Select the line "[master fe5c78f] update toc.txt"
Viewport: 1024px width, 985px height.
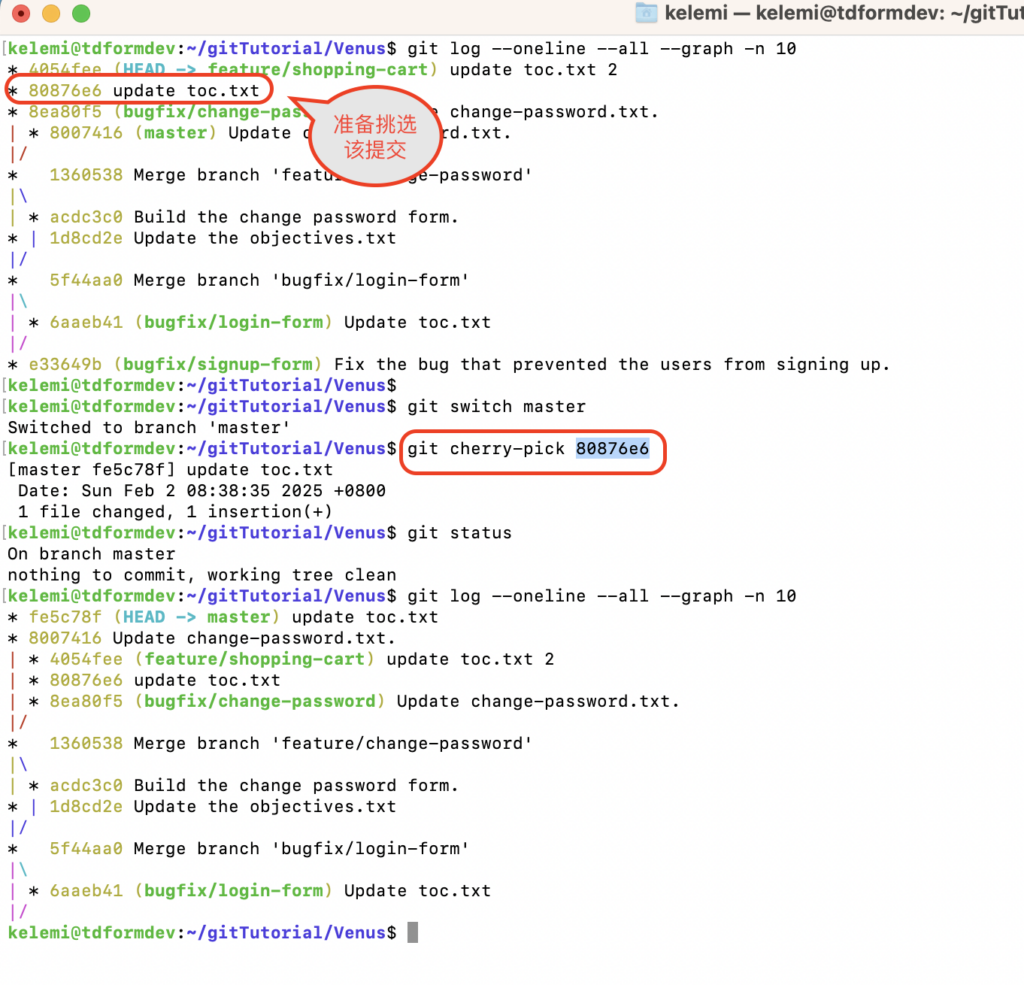pos(170,470)
